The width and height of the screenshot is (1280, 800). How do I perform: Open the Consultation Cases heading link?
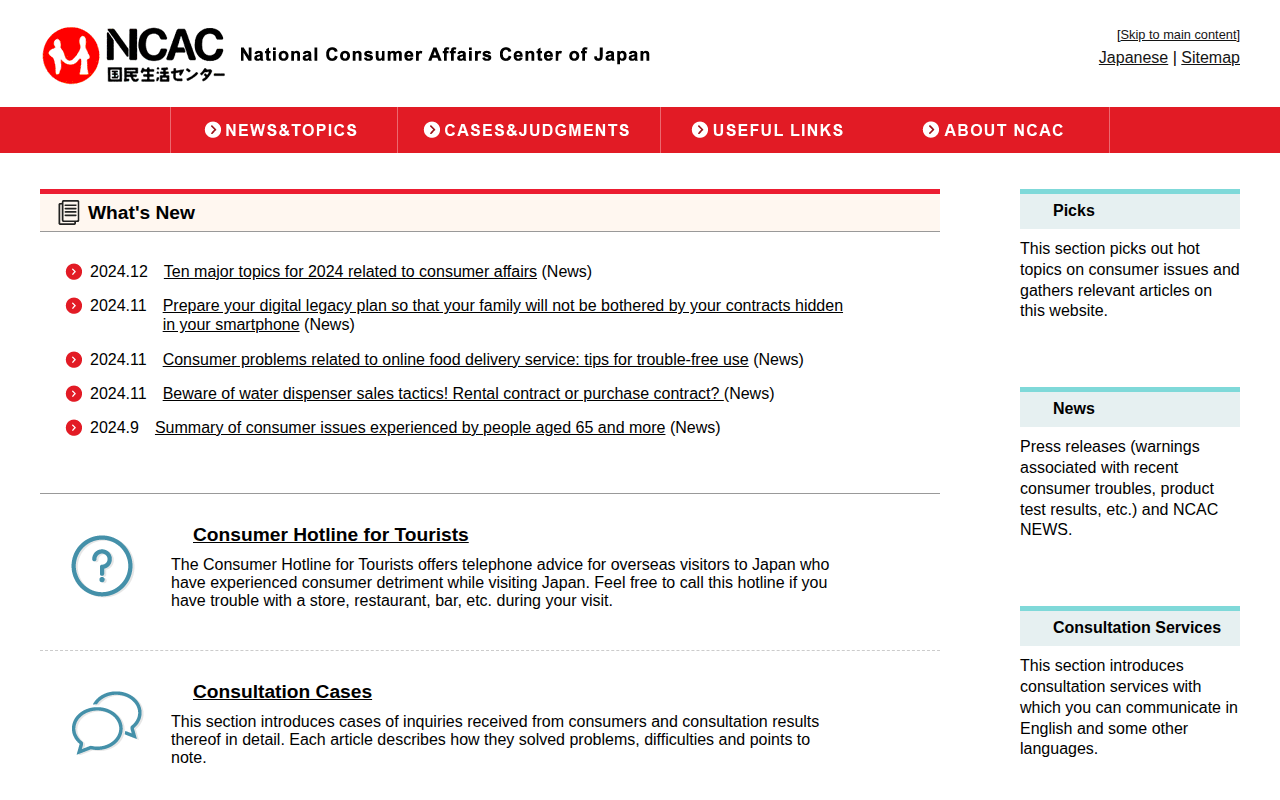(282, 692)
